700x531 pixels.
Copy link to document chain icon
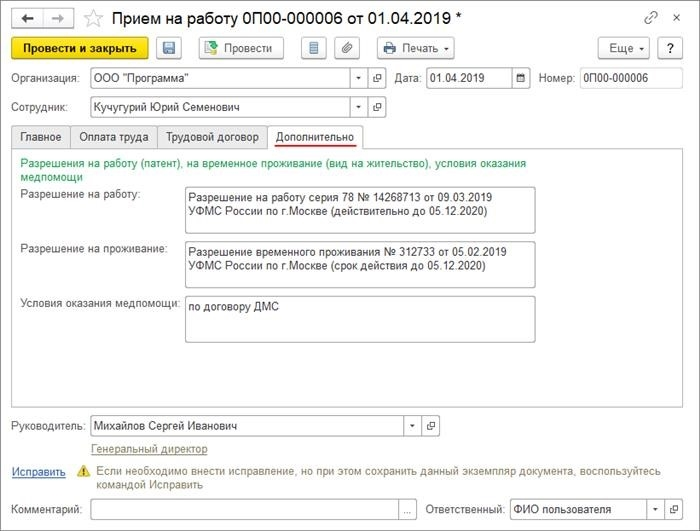point(651,18)
